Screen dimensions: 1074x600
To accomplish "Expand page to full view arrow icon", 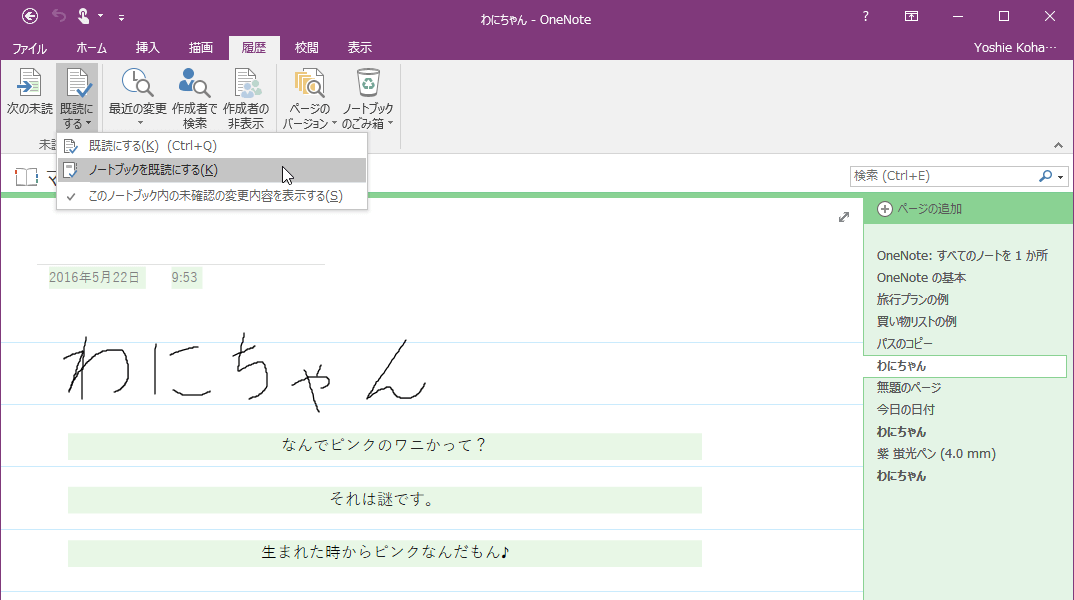I will 844,217.
